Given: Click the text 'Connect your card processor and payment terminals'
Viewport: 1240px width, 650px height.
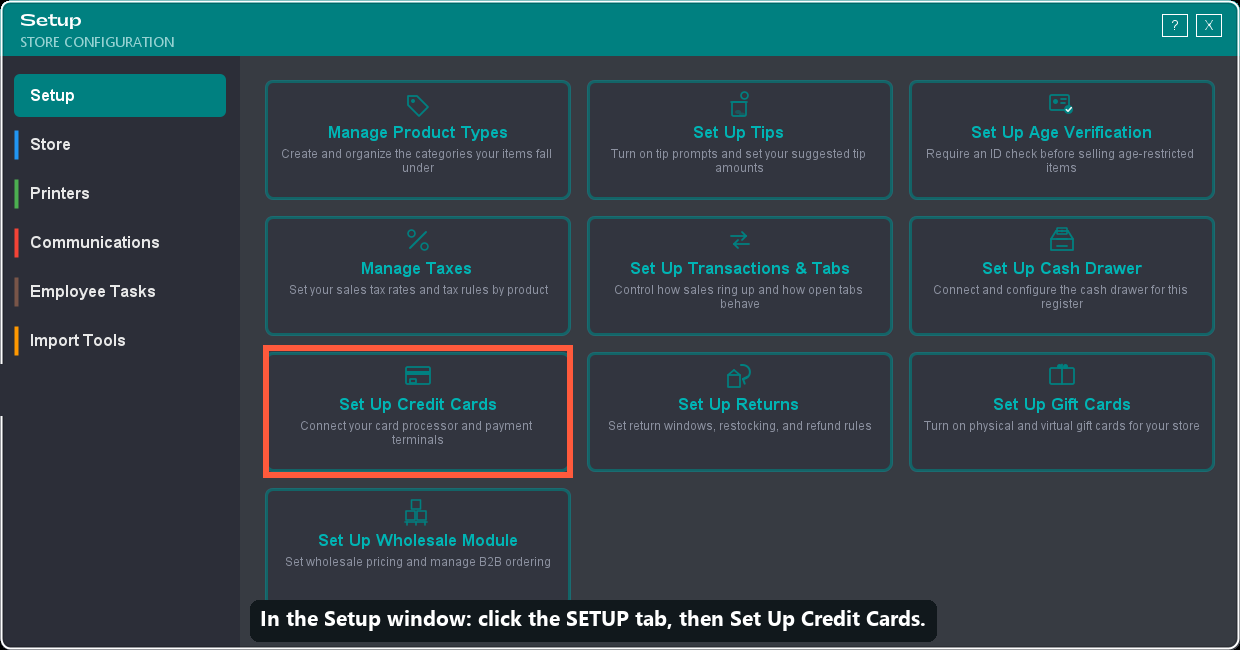Looking at the screenshot, I should pyautogui.click(x=417, y=433).
